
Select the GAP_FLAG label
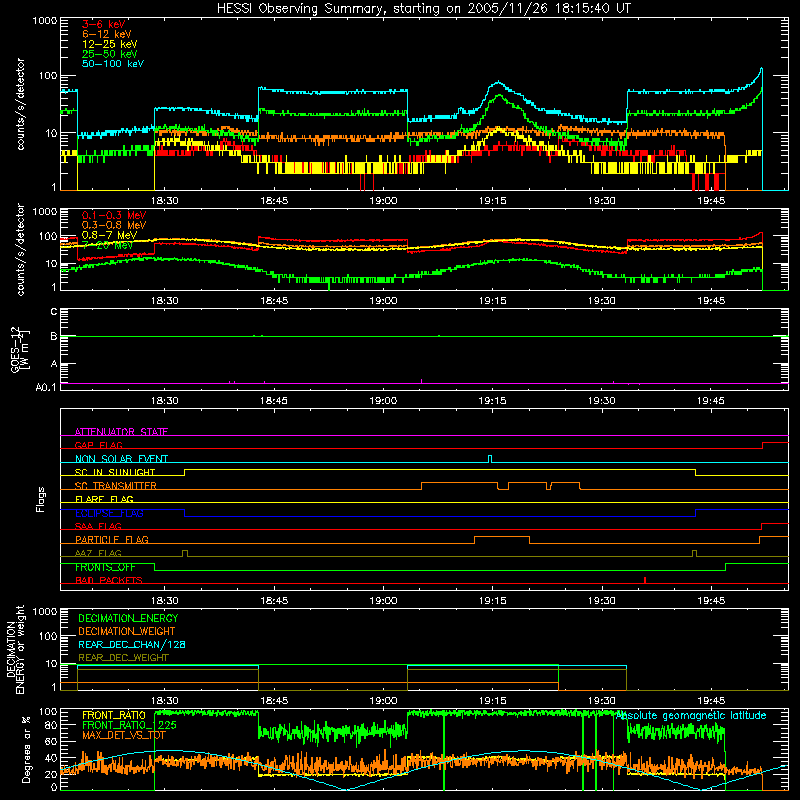(98, 445)
